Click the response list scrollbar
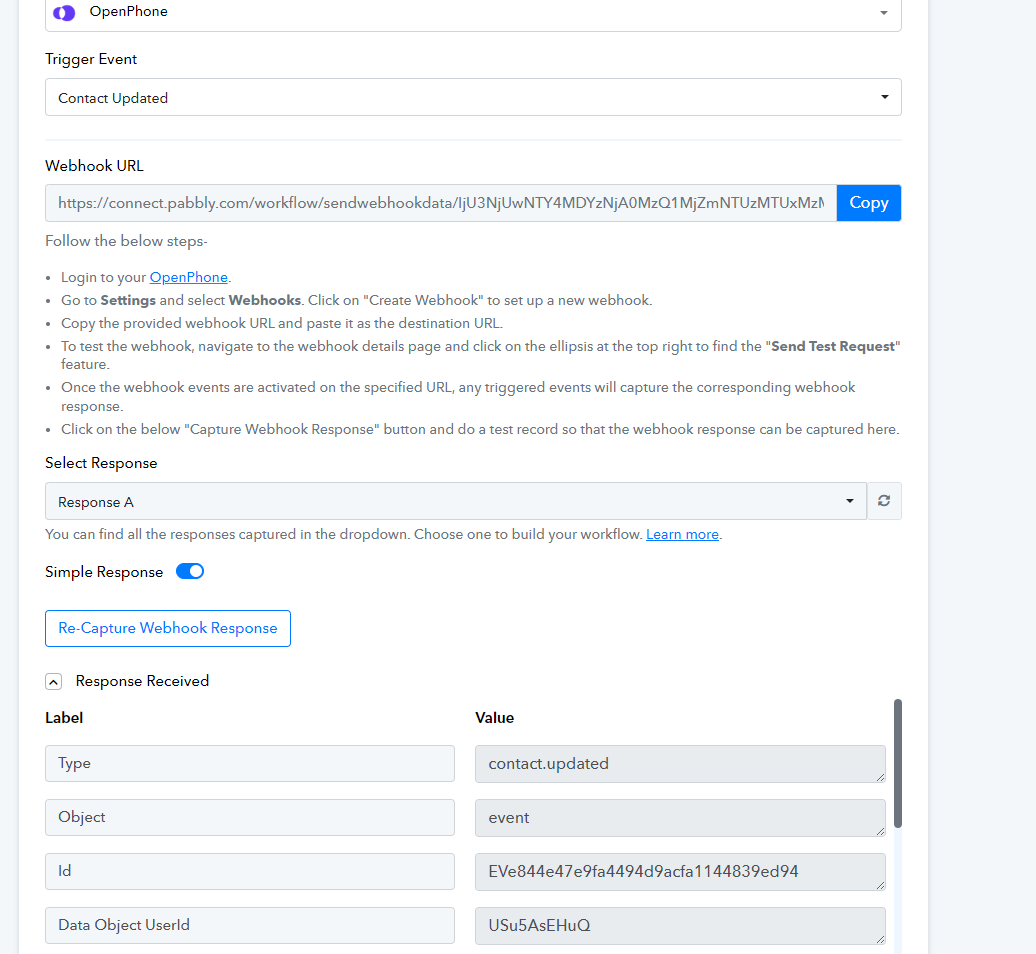The width and height of the screenshot is (1036, 954). [897, 763]
